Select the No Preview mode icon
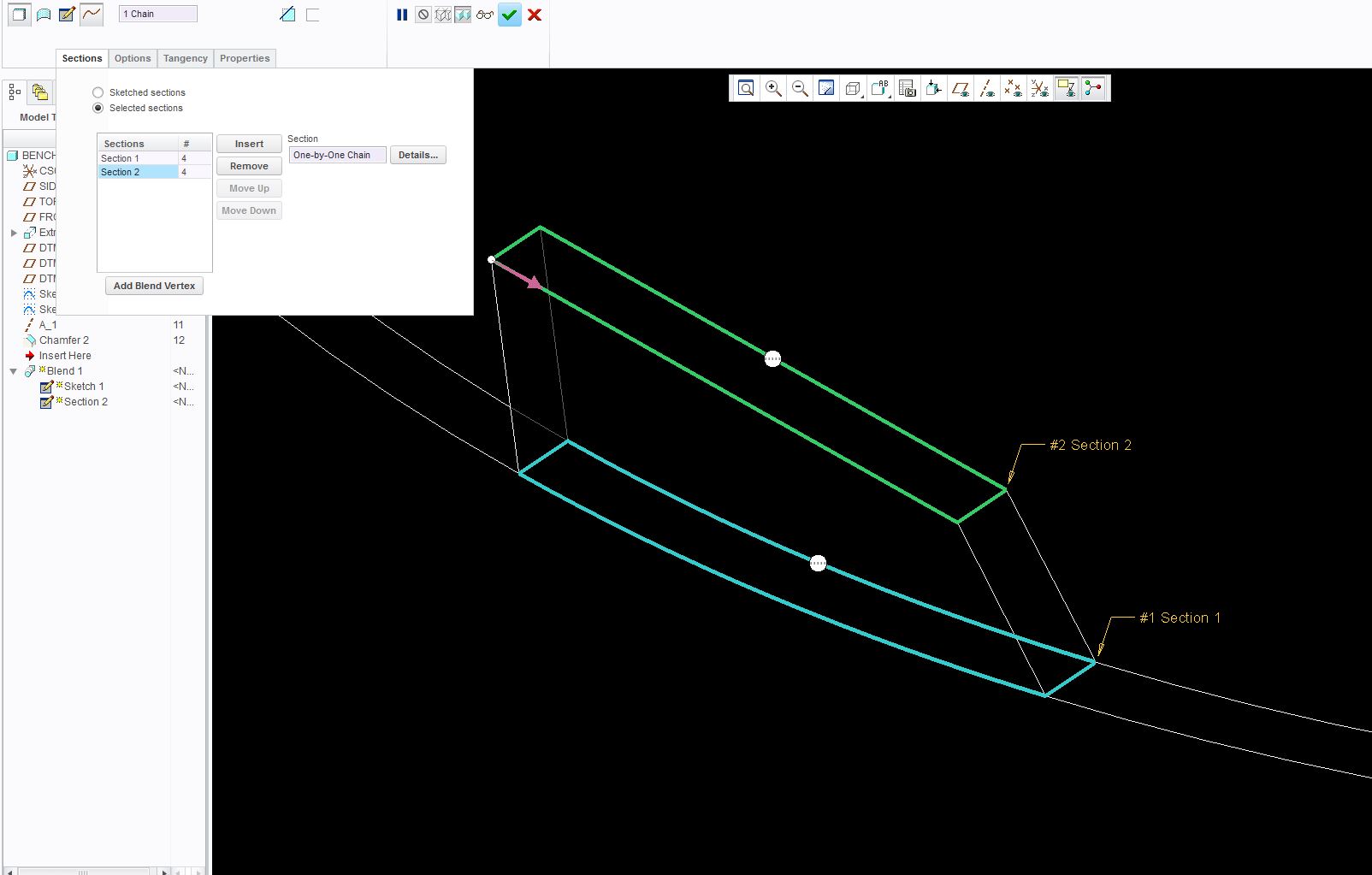Viewport: 1372px width, 875px height. click(x=423, y=15)
